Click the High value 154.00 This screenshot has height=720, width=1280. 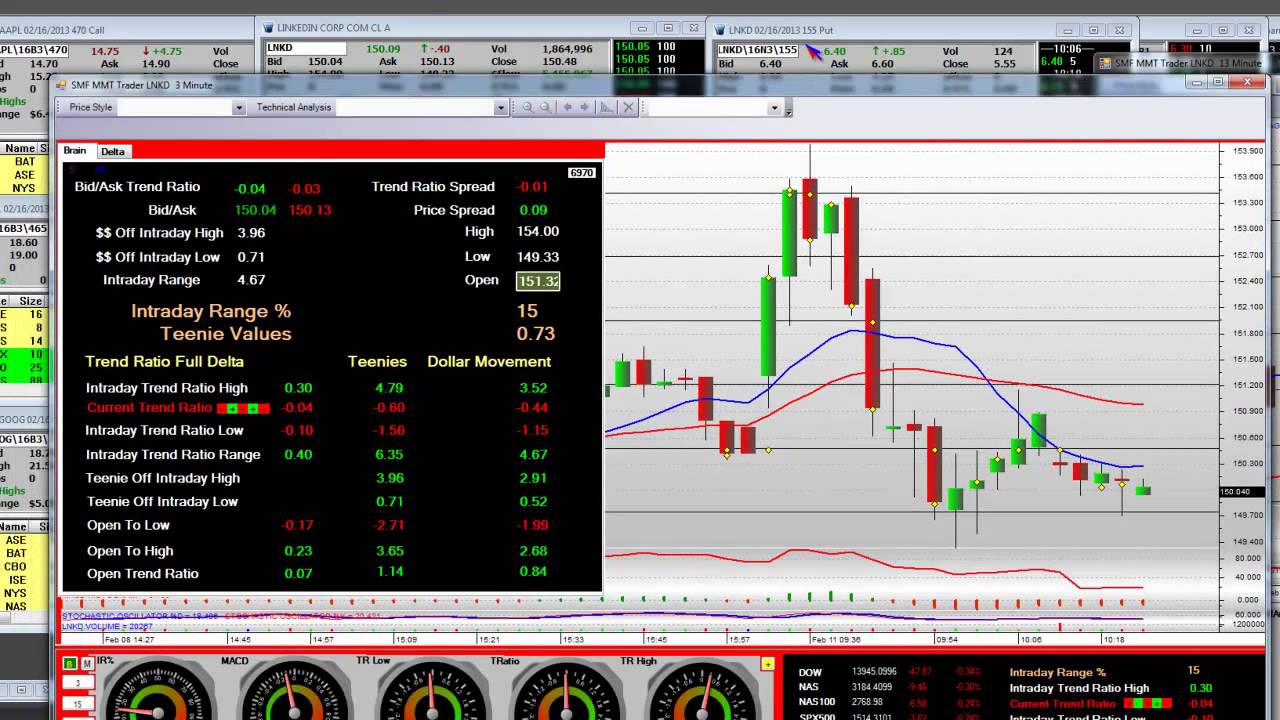tap(538, 231)
